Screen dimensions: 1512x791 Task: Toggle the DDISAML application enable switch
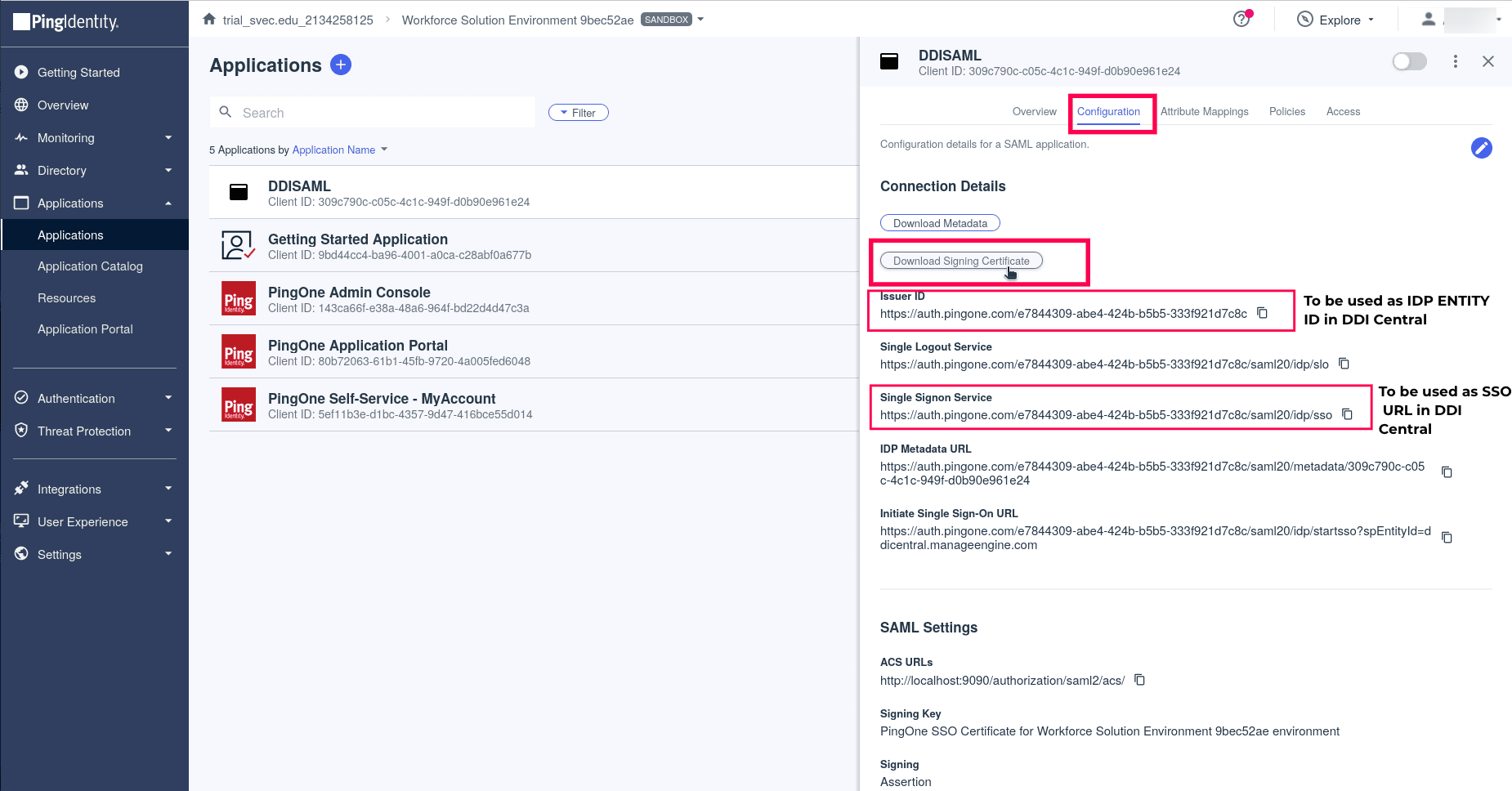(1409, 61)
